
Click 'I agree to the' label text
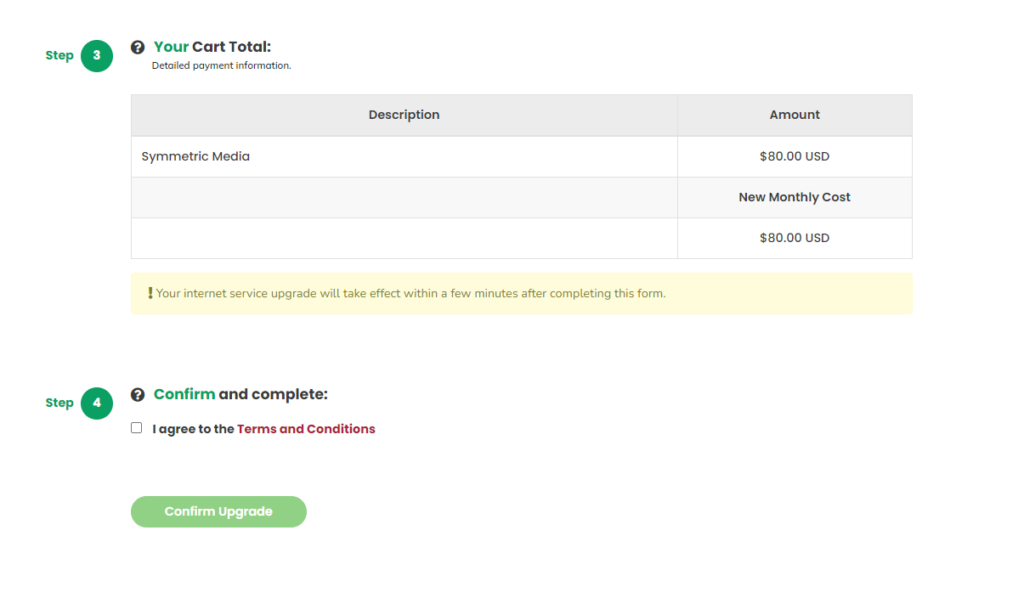click(193, 429)
